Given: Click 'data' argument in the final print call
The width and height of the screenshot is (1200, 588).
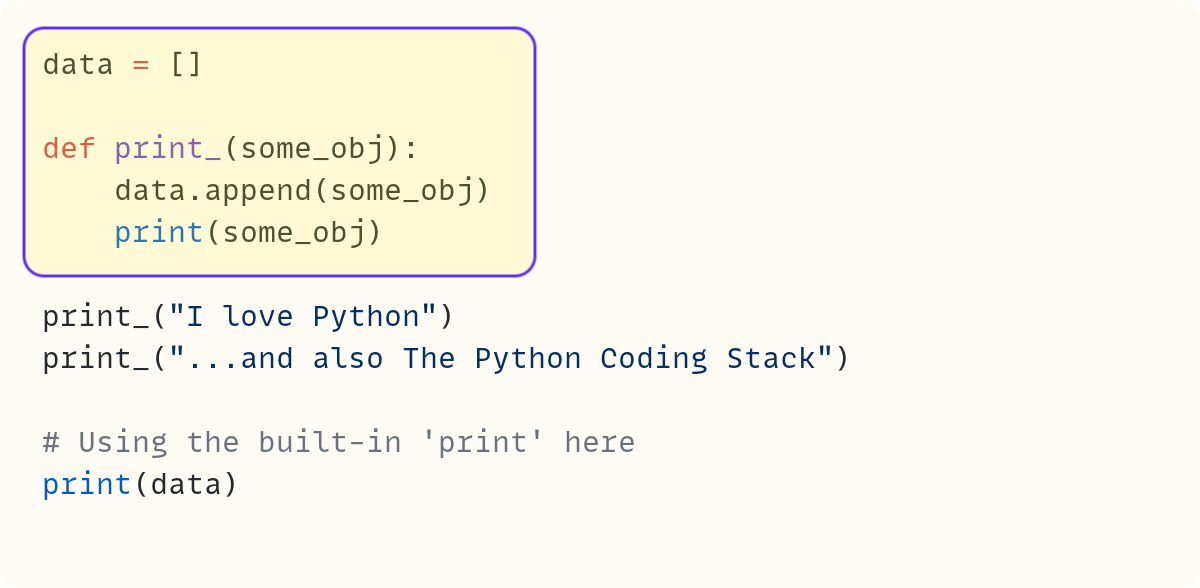Looking at the screenshot, I should [x=186, y=485].
